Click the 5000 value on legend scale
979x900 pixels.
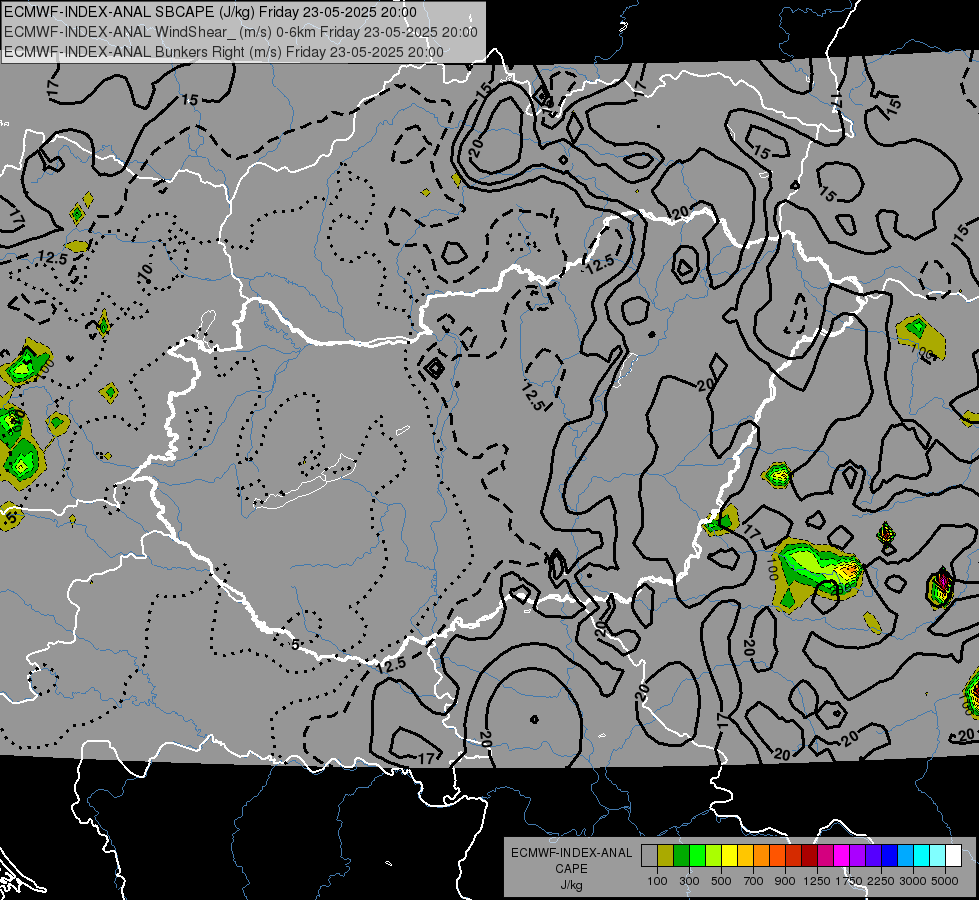pos(945,881)
